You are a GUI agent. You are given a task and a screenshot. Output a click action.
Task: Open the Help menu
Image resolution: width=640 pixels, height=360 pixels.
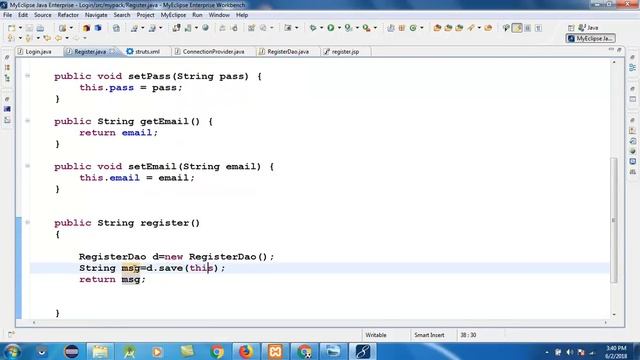tap(242, 15)
